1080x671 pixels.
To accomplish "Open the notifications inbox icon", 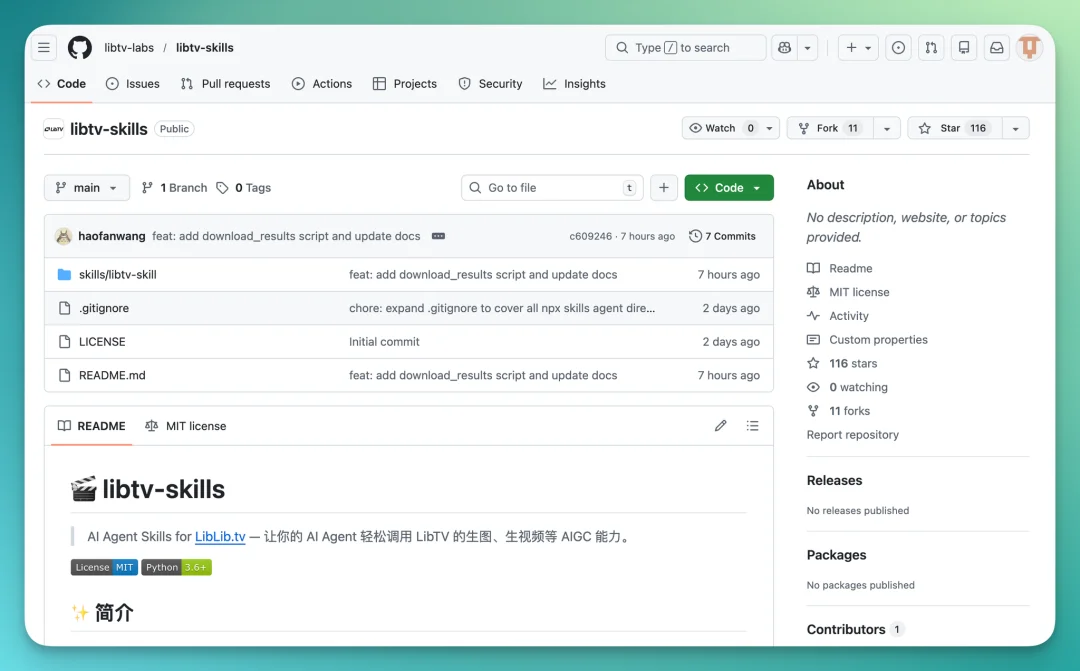I will pyautogui.click(x=996, y=48).
